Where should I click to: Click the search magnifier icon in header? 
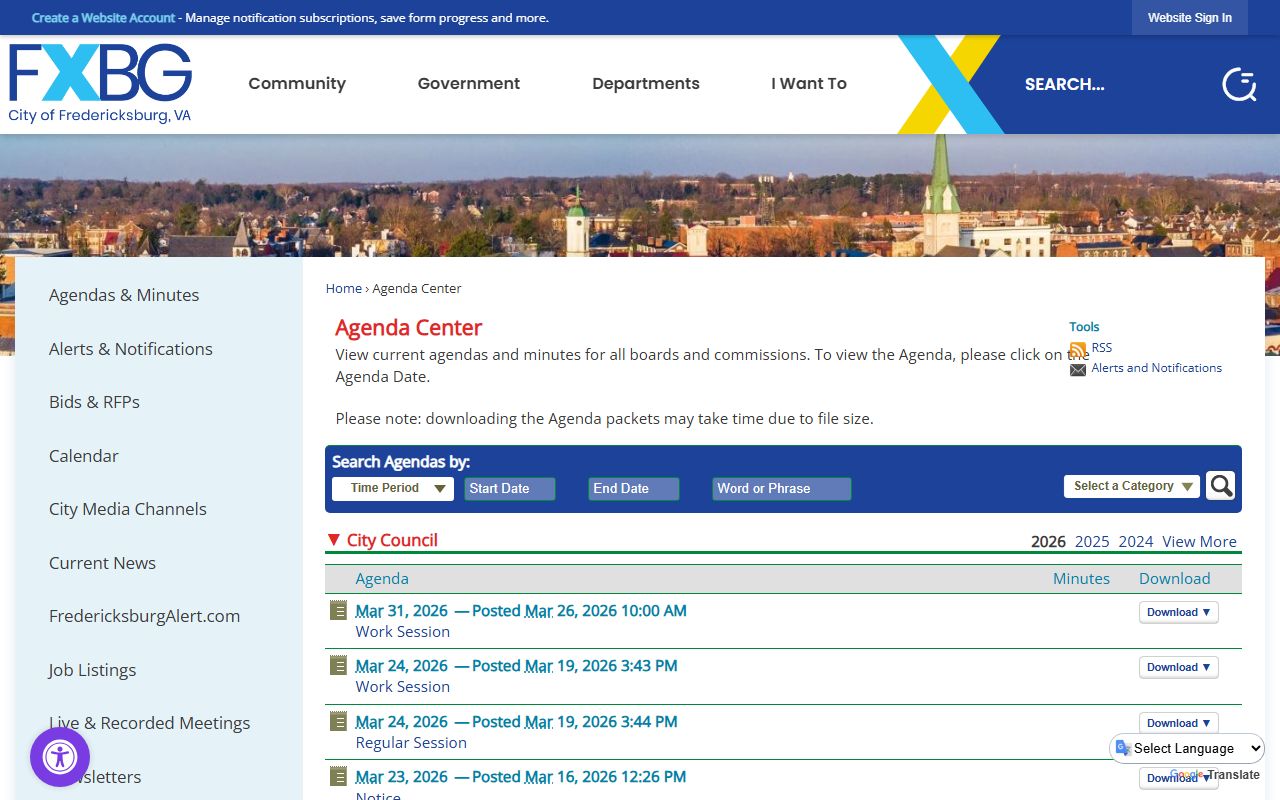pos(1239,85)
